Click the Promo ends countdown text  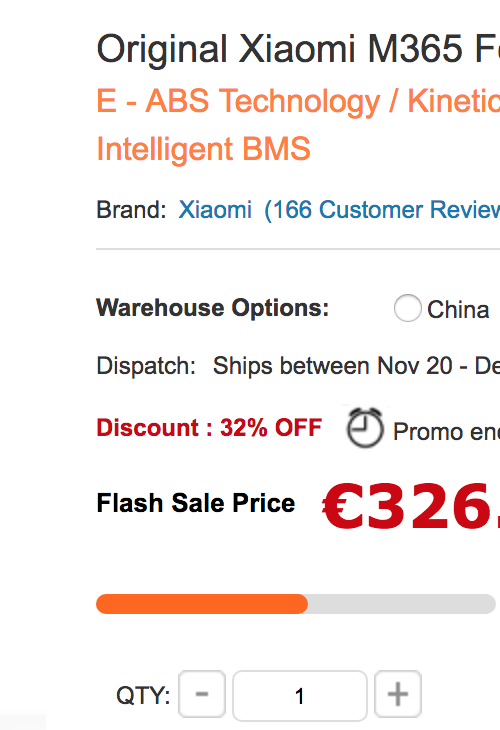446,432
